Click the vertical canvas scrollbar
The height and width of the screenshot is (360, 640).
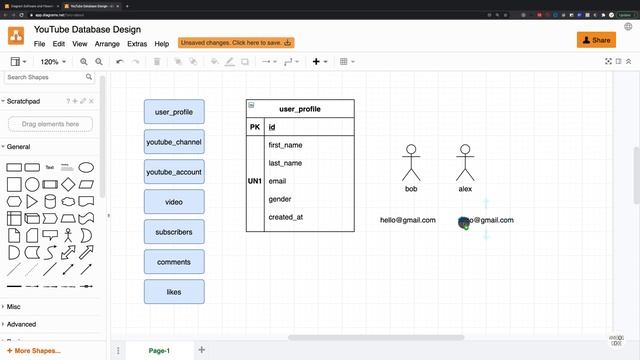[636, 176]
